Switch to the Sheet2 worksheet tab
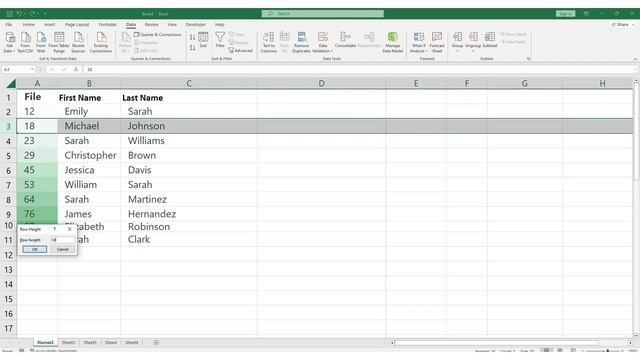 click(68, 342)
